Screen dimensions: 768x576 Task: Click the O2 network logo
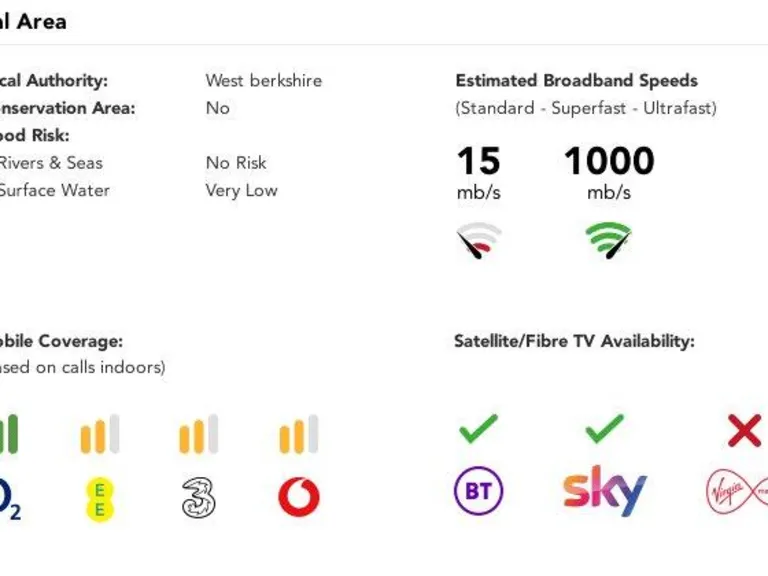[x=10, y=500]
